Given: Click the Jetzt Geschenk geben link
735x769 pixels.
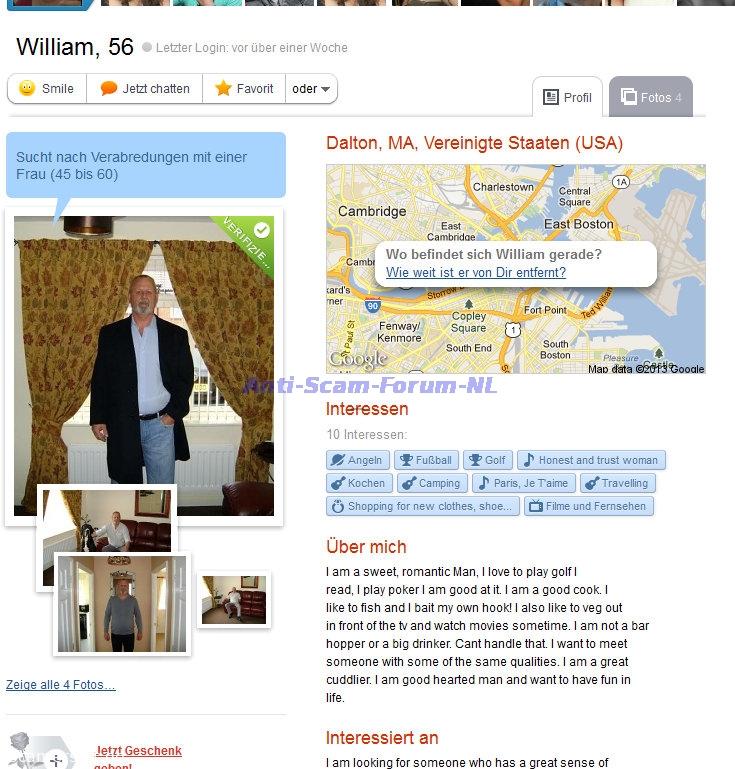Looking at the screenshot, I should coord(138,757).
